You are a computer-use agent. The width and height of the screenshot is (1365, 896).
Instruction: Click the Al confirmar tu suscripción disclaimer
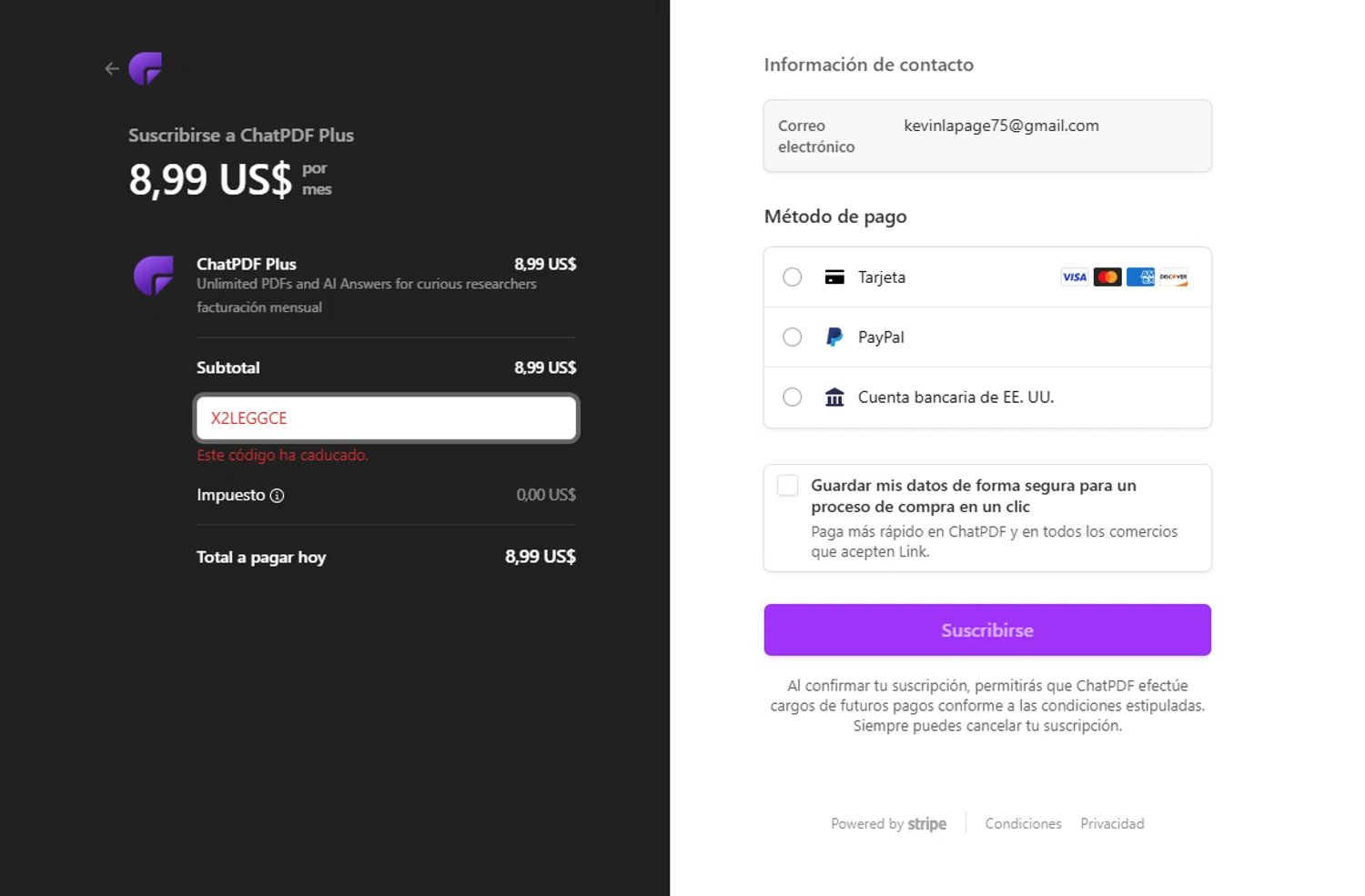click(987, 706)
